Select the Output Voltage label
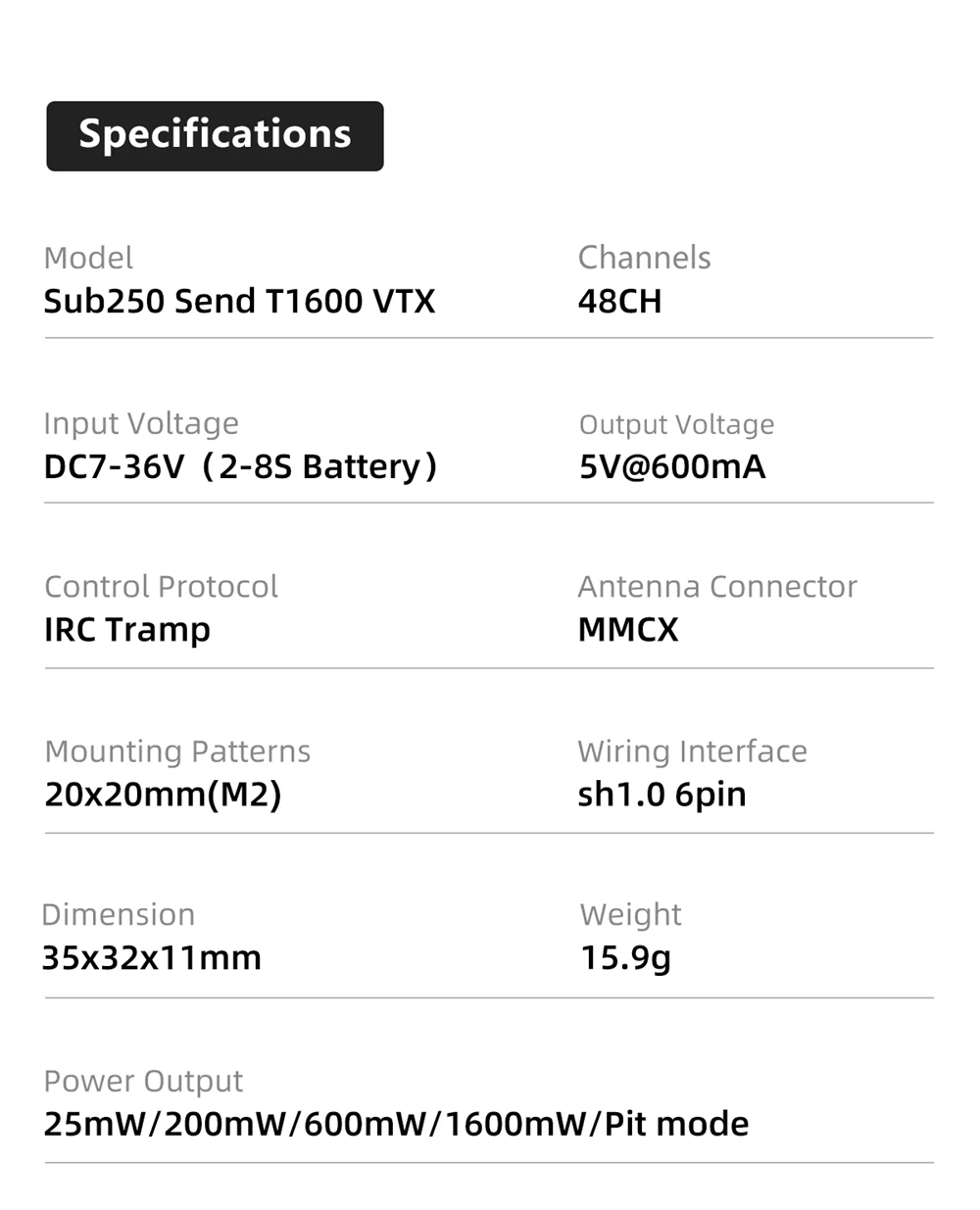Viewport: 980px width, 1210px height. click(676, 424)
